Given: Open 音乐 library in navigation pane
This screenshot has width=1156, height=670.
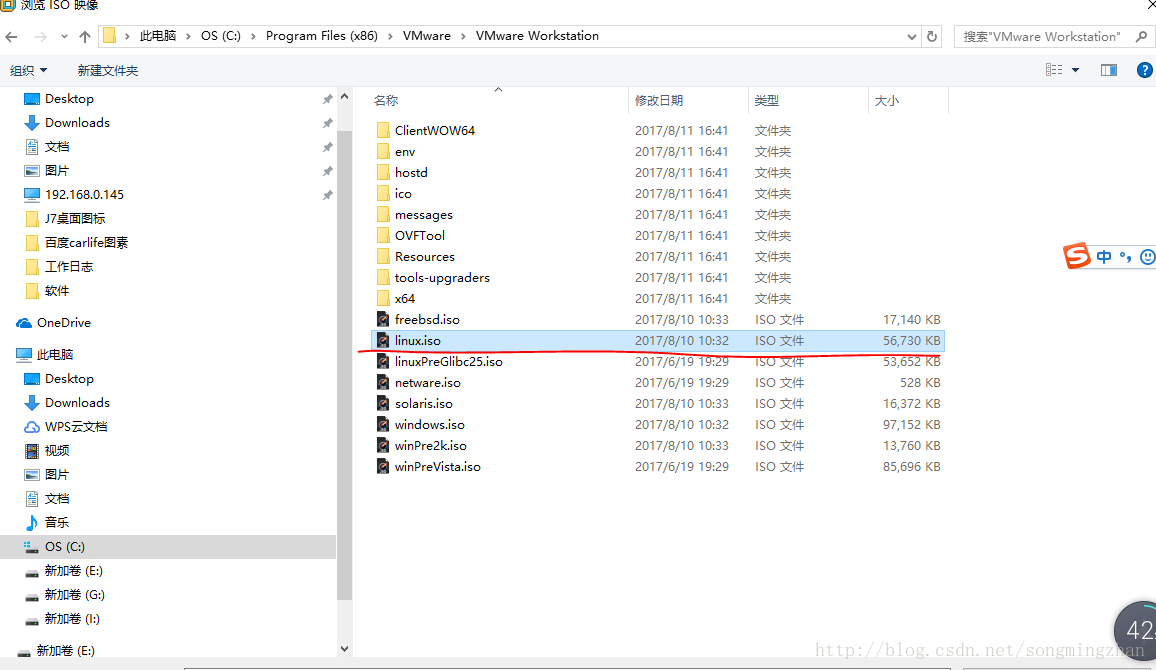Looking at the screenshot, I should pos(57,523).
